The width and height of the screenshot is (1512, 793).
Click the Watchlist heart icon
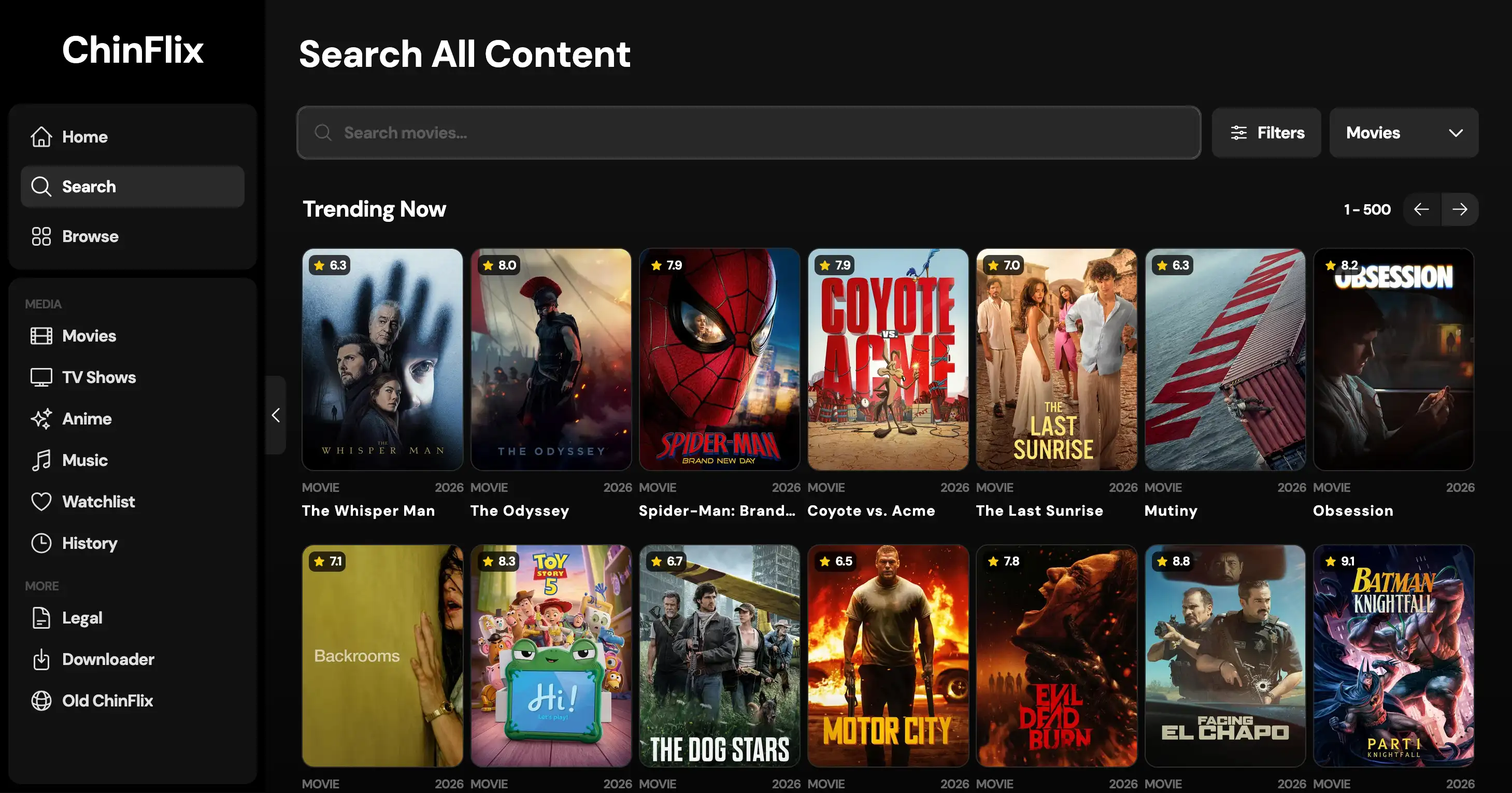point(41,502)
